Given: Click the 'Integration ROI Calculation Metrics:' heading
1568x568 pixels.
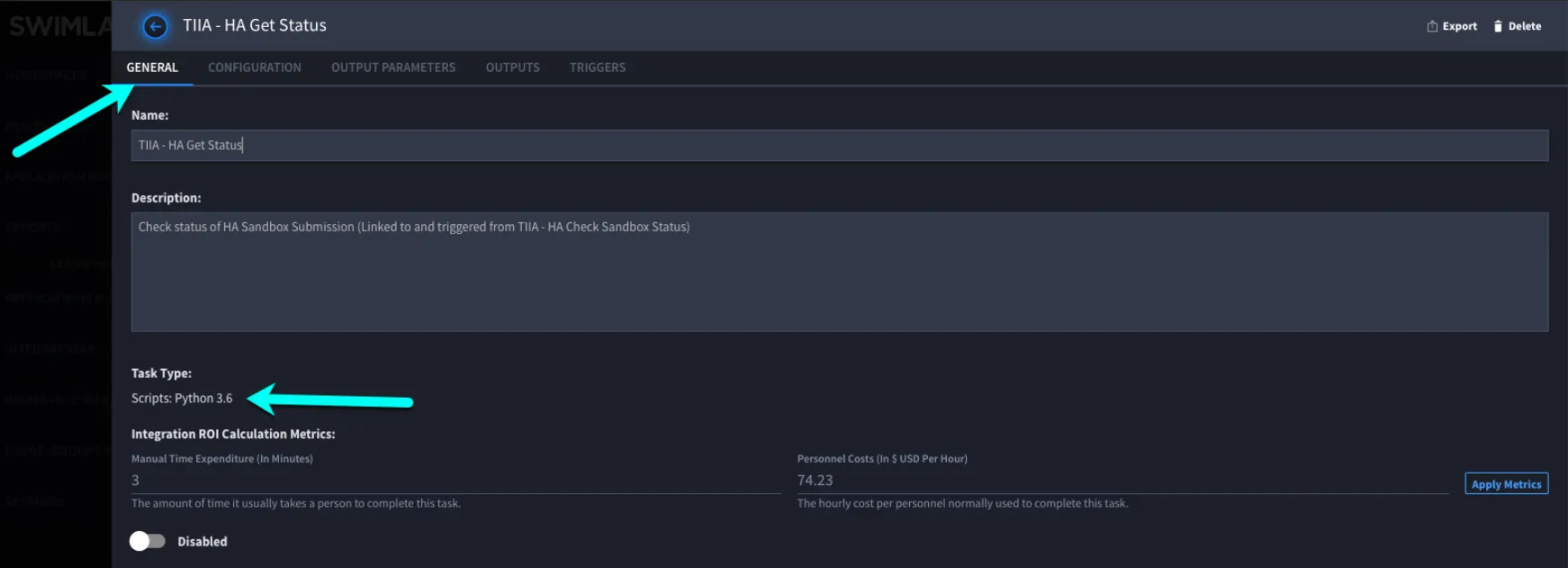Looking at the screenshot, I should (x=233, y=434).
